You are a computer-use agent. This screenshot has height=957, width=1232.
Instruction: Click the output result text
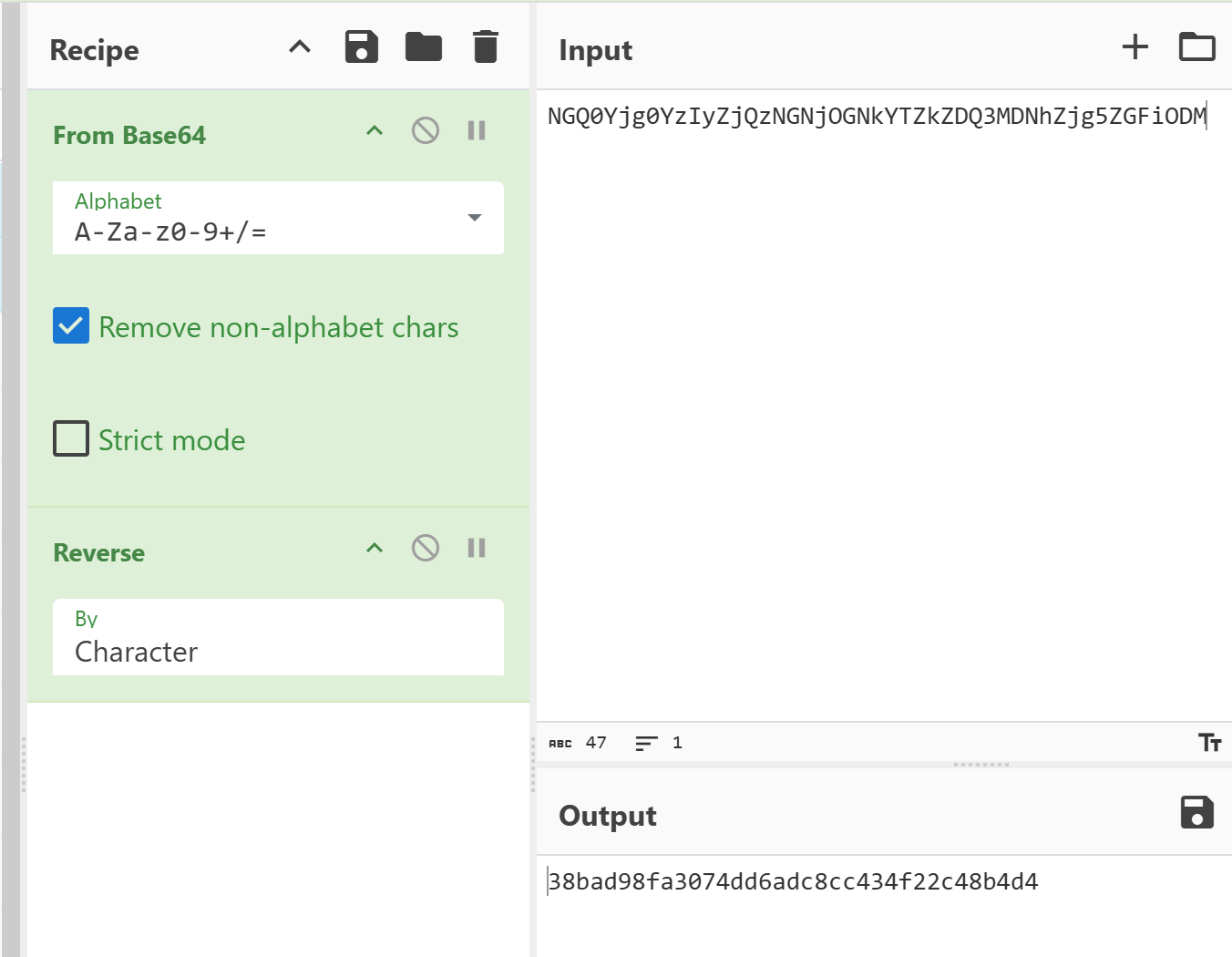[x=793, y=882]
